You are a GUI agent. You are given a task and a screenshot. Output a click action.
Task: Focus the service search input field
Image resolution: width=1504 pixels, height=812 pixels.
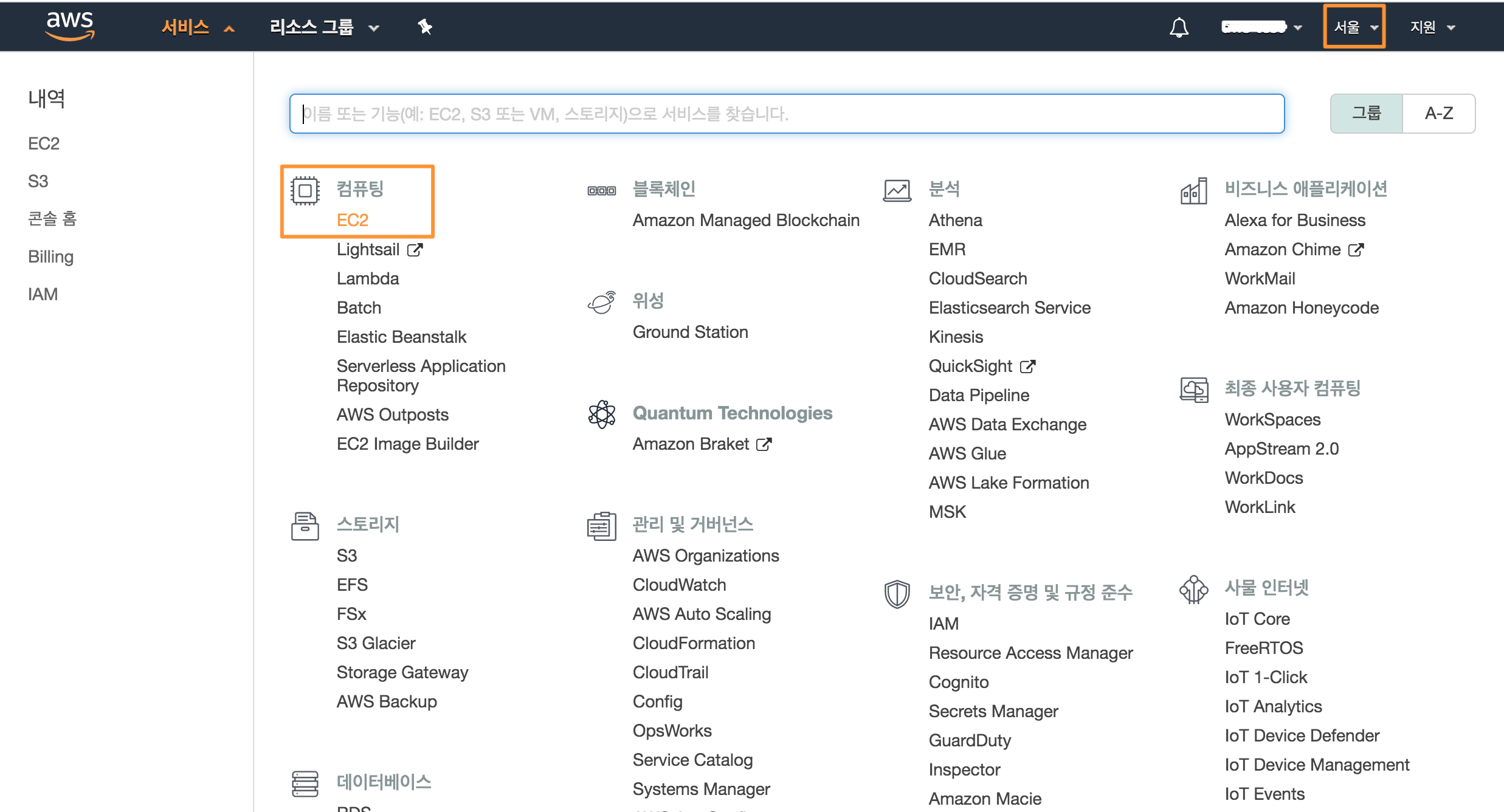tap(787, 114)
